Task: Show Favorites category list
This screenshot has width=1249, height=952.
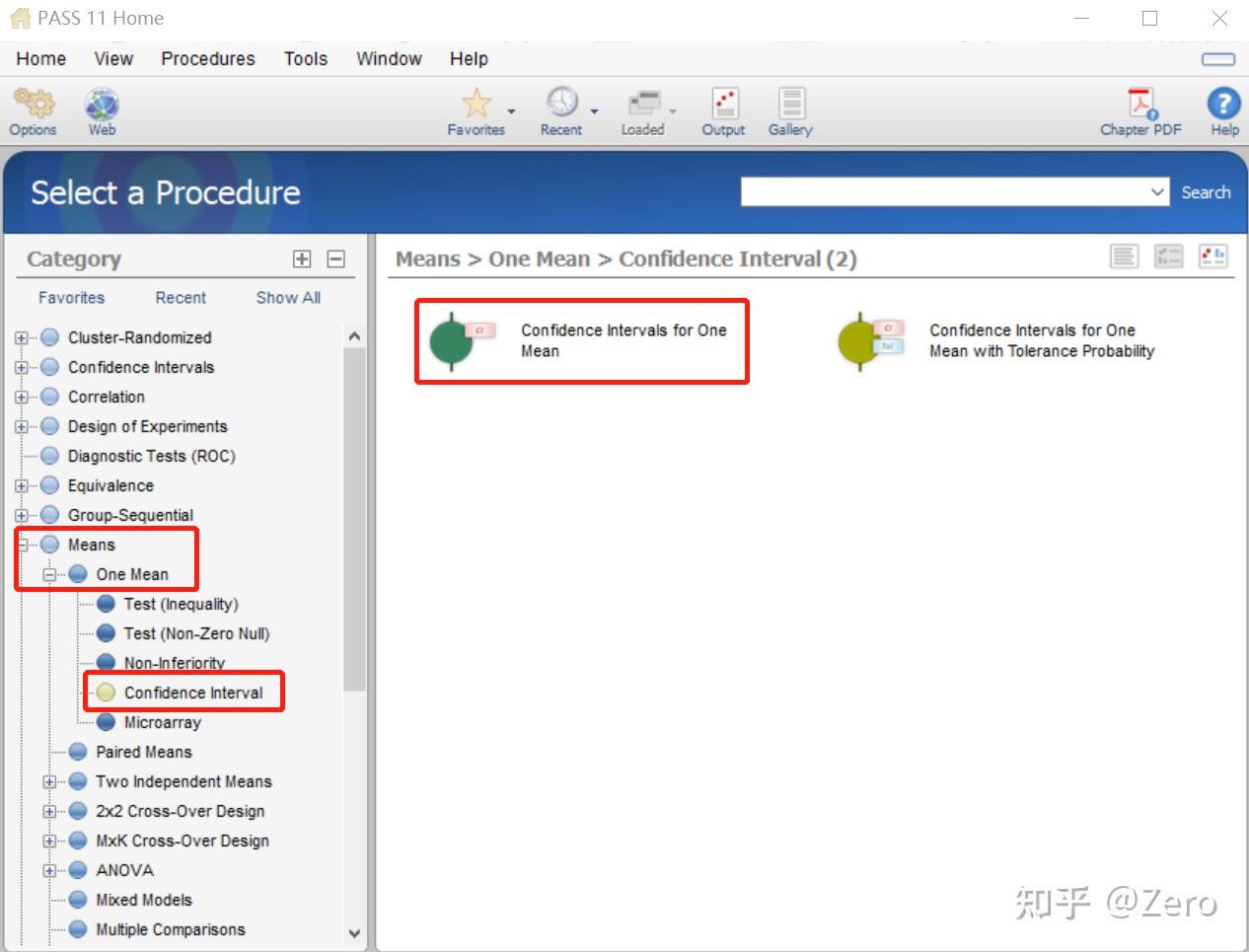Action: [71, 298]
